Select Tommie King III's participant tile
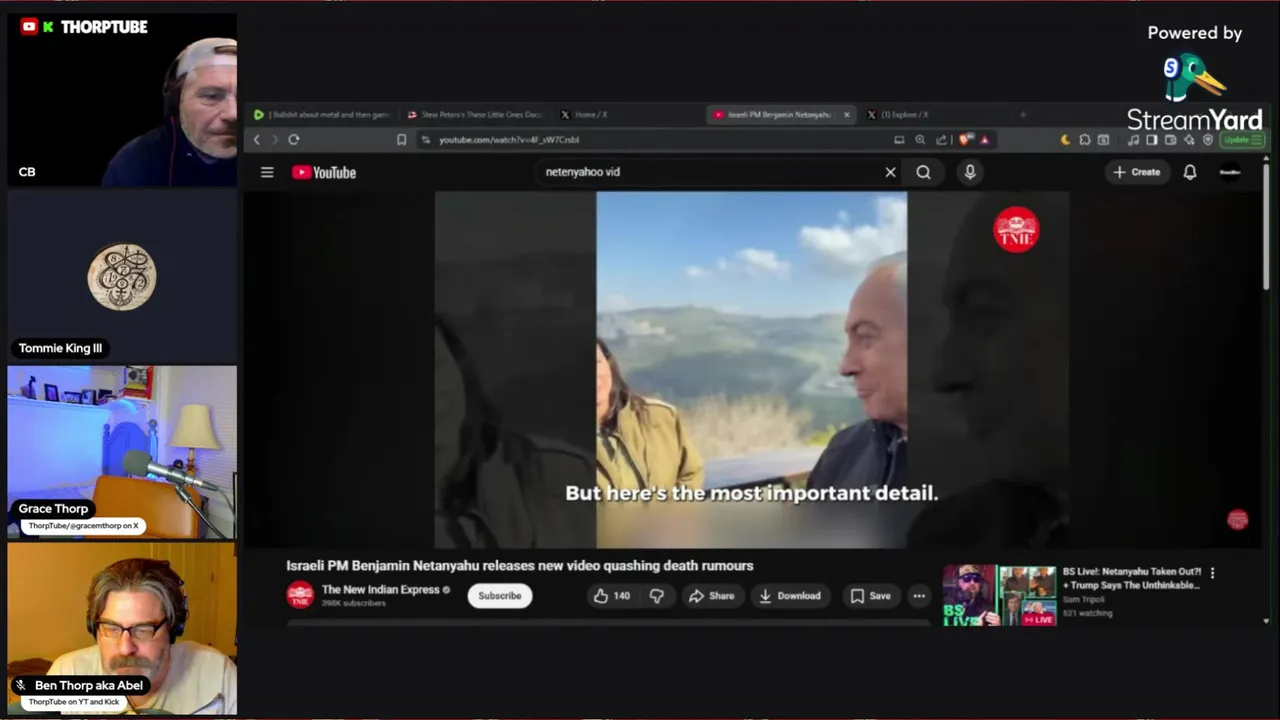The image size is (1280, 720). click(x=122, y=276)
